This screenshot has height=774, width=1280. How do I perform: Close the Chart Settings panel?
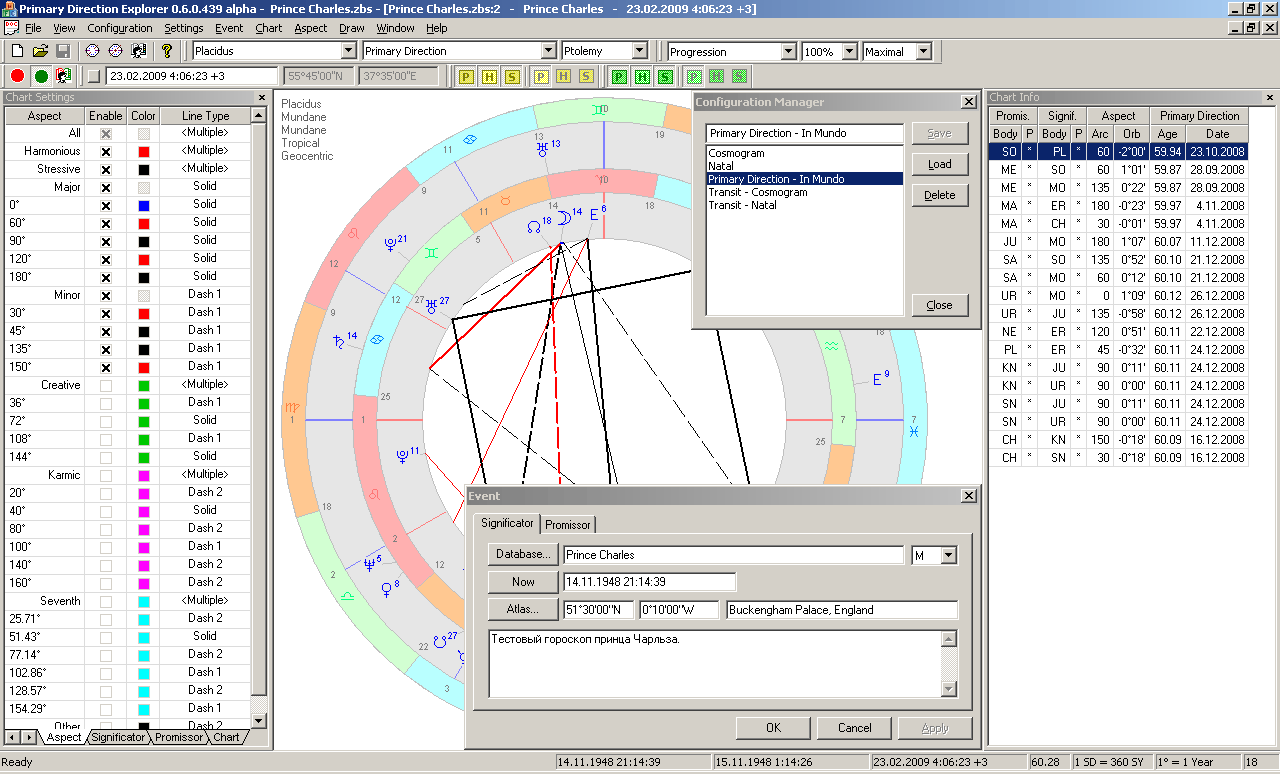[x=262, y=98]
